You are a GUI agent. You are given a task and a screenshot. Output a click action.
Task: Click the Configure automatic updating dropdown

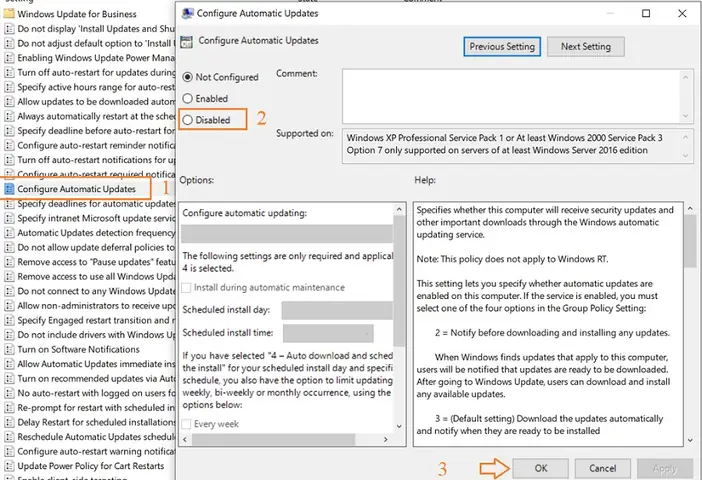[287, 234]
